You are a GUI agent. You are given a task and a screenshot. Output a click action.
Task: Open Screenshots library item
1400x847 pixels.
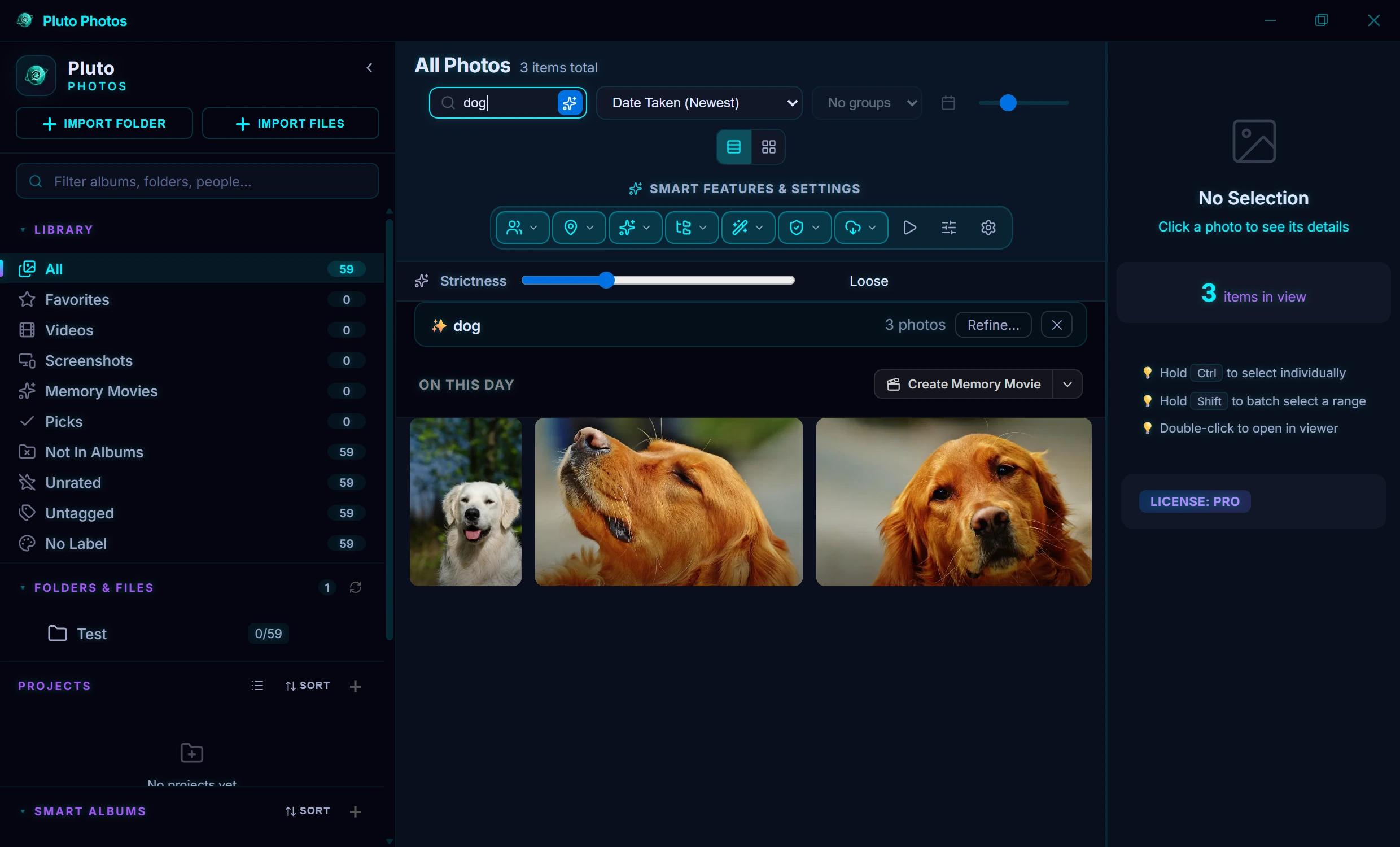[191, 360]
